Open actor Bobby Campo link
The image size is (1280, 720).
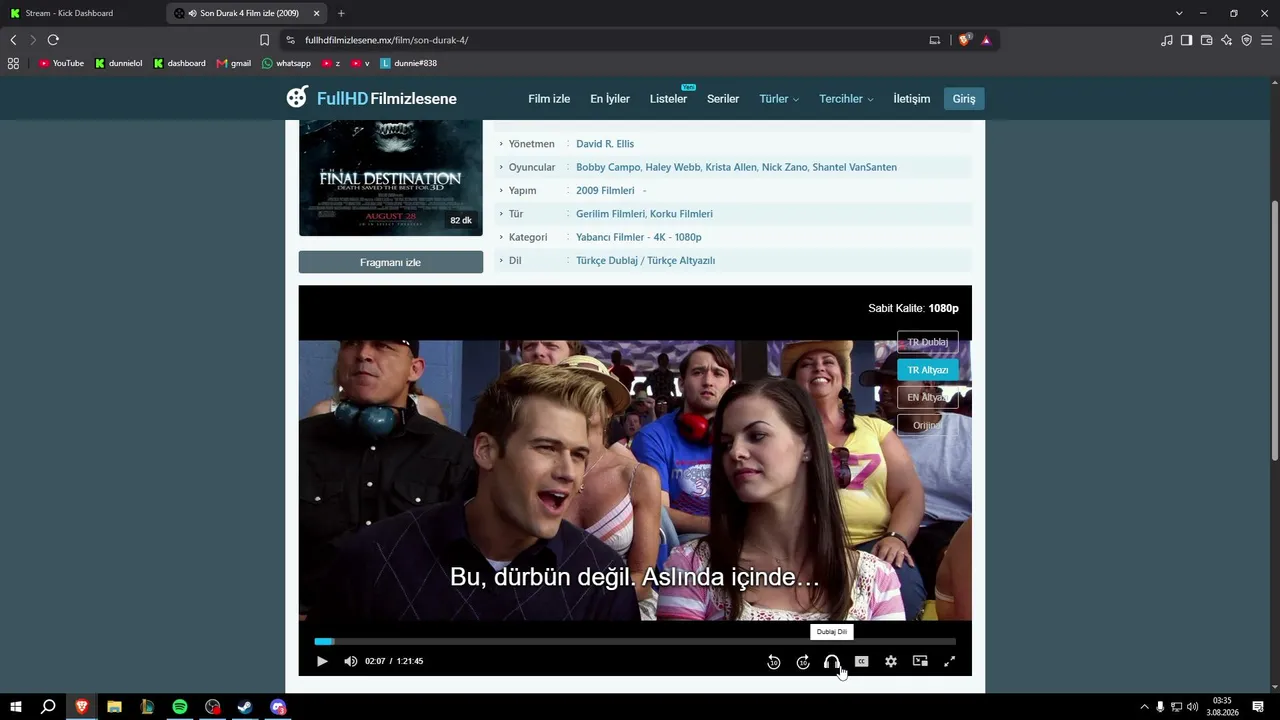(608, 167)
